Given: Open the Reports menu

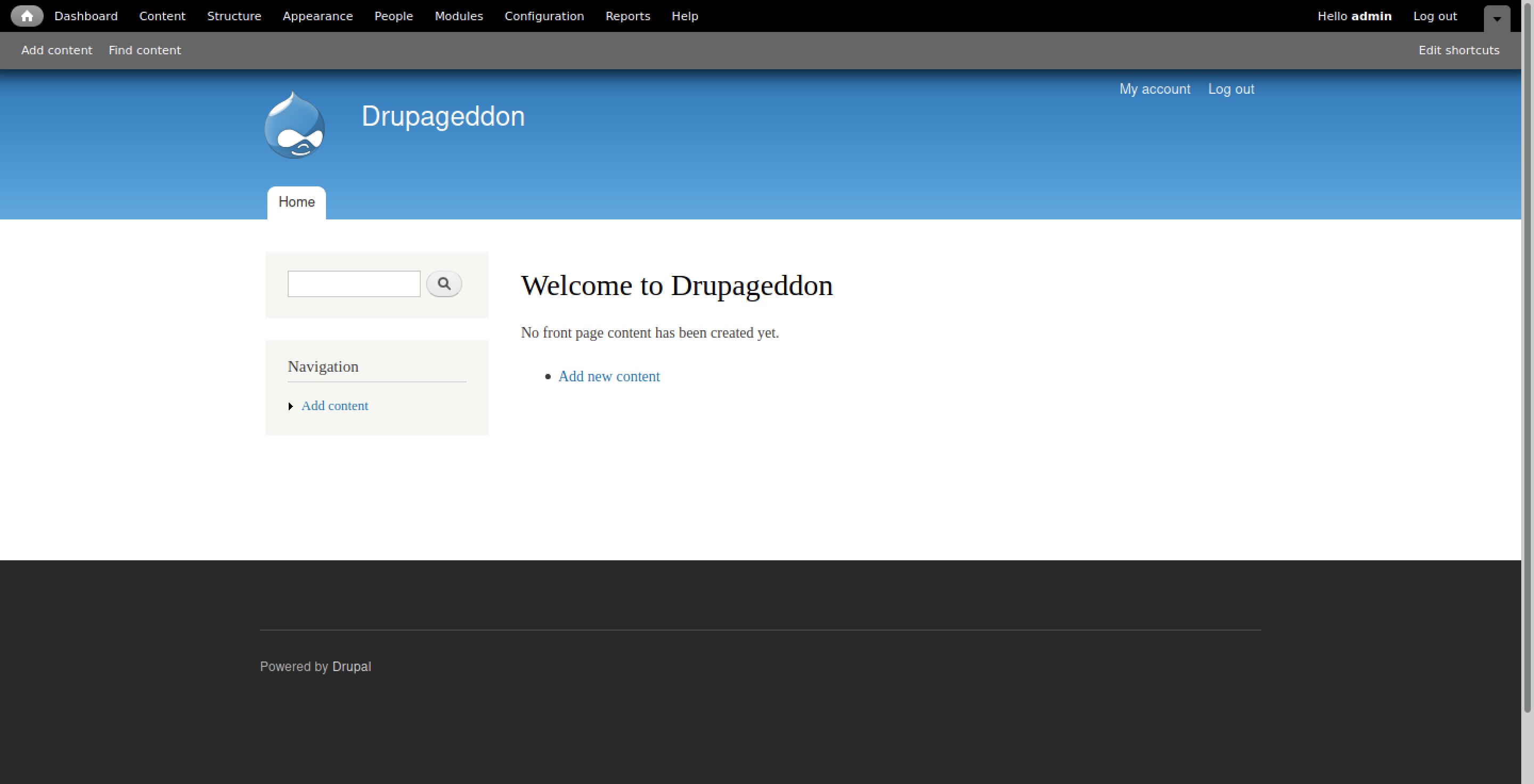Looking at the screenshot, I should 627,16.
